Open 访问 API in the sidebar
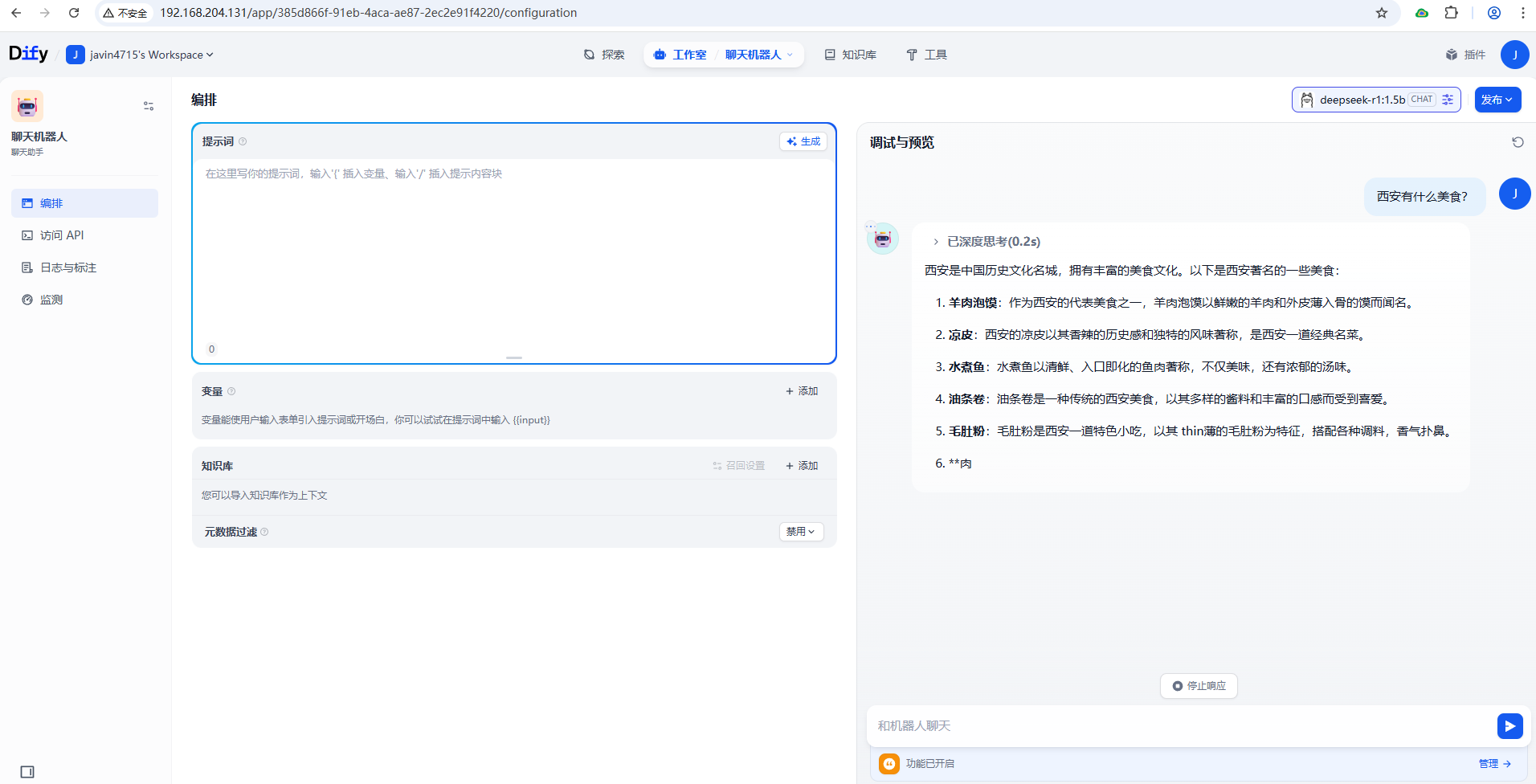 click(84, 235)
